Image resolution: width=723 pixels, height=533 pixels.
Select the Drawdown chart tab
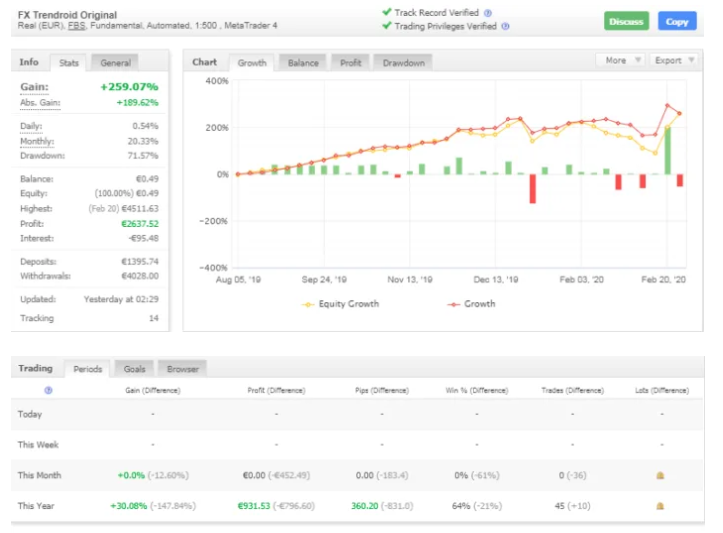(x=403, y=63)
